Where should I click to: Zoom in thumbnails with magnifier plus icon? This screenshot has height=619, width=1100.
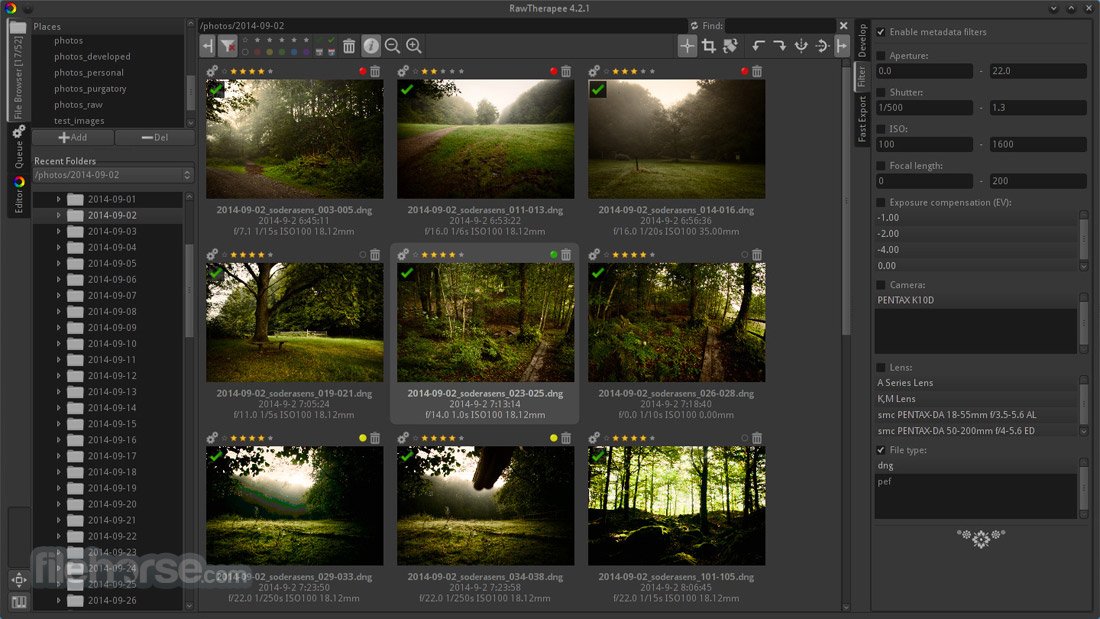413,46
